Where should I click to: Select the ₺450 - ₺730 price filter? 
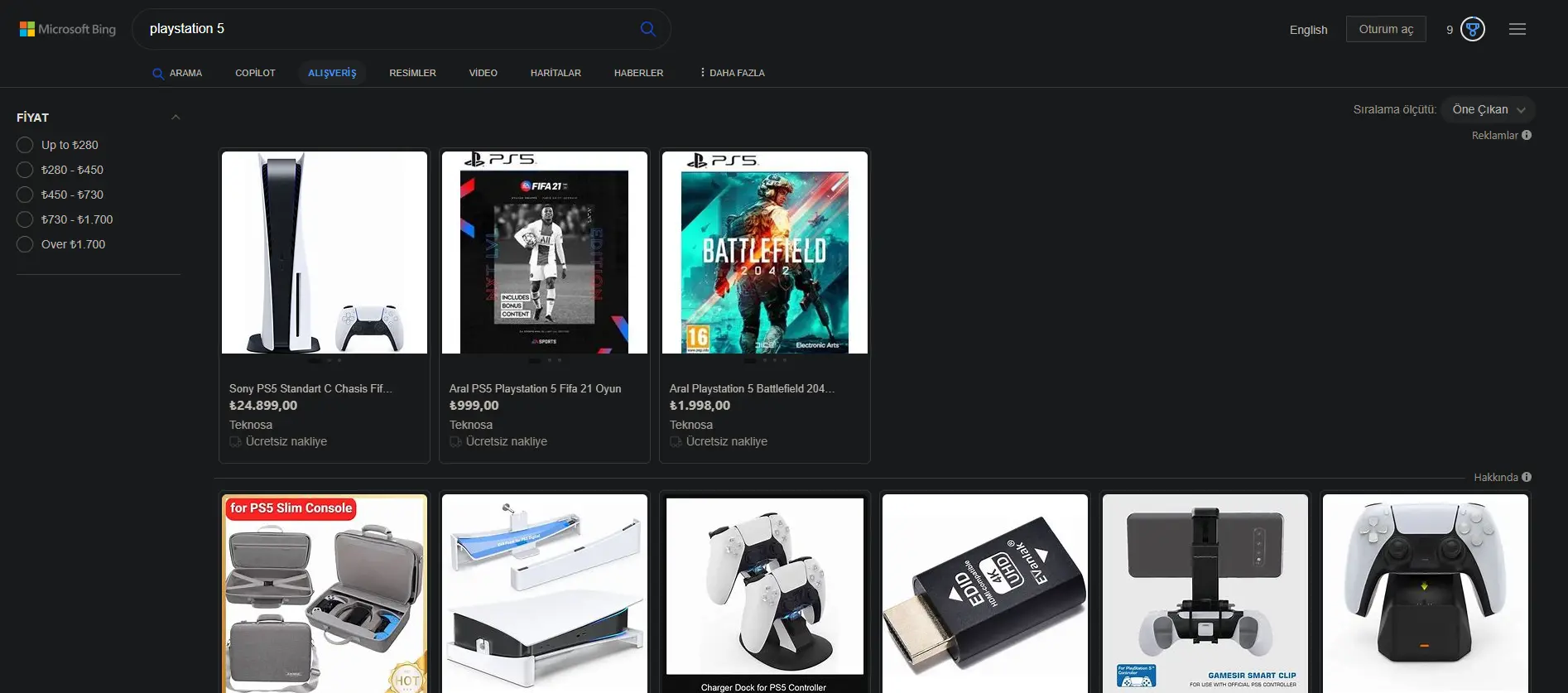25,195
